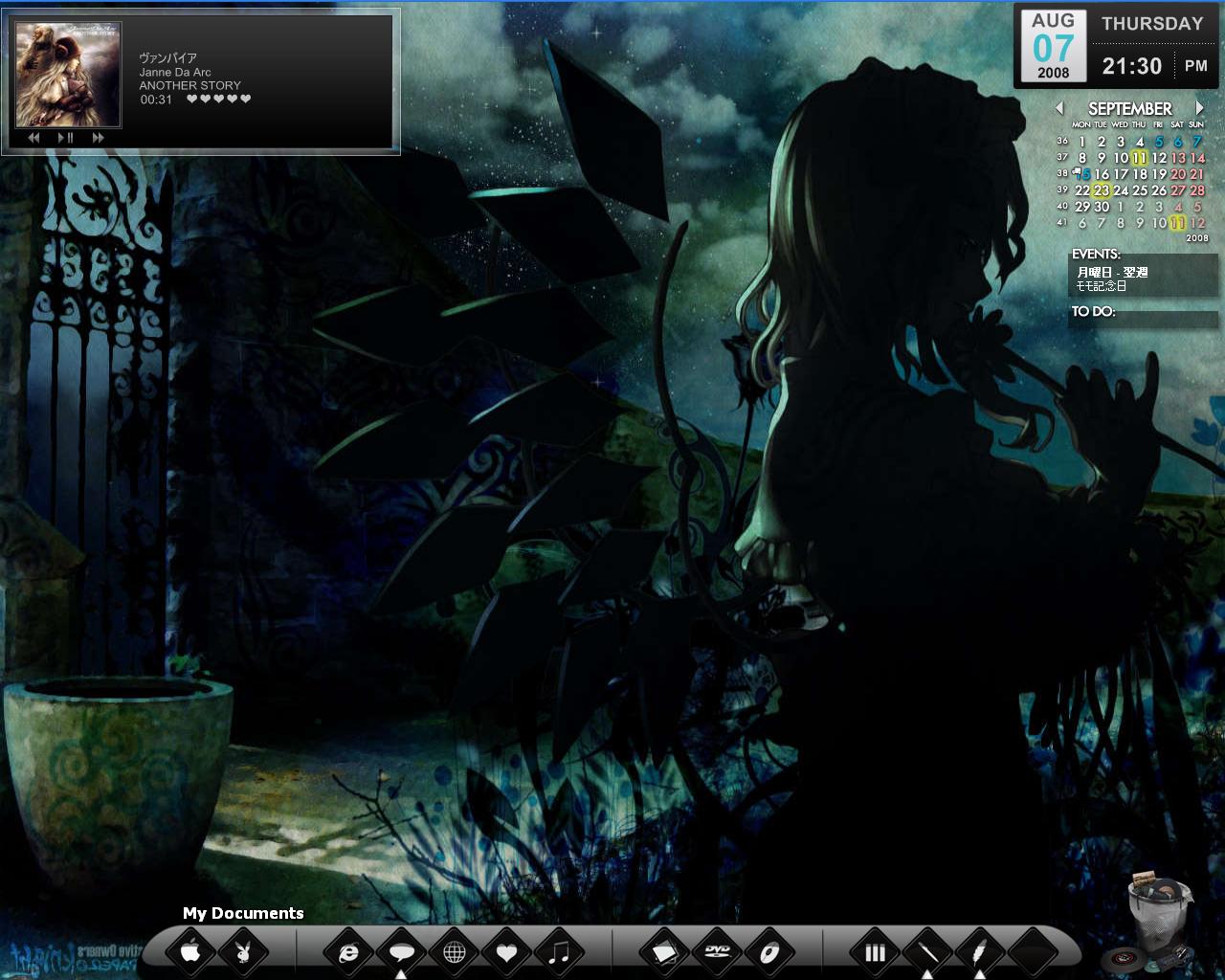1225x980 pixels.
Task: Select September 25 in the calendar
Action: pos(1140,190)
